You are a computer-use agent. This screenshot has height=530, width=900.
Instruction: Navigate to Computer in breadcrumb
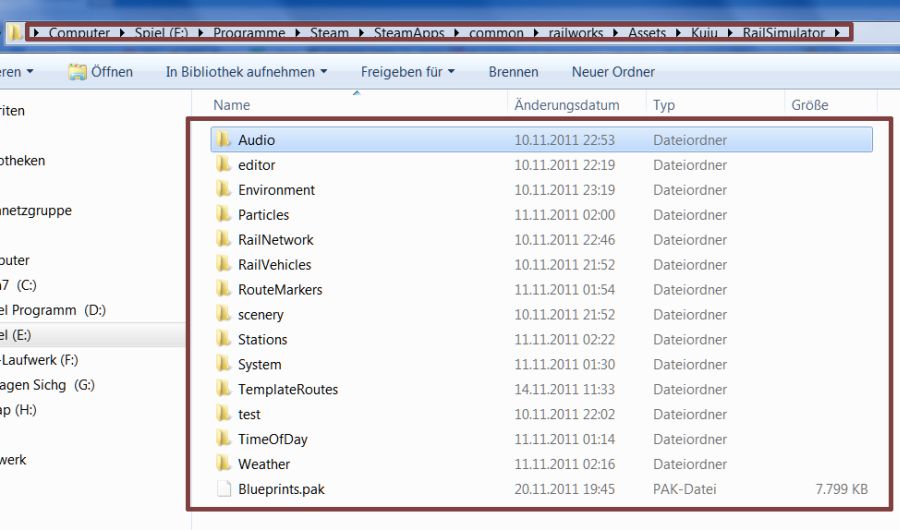coord(79,33)
